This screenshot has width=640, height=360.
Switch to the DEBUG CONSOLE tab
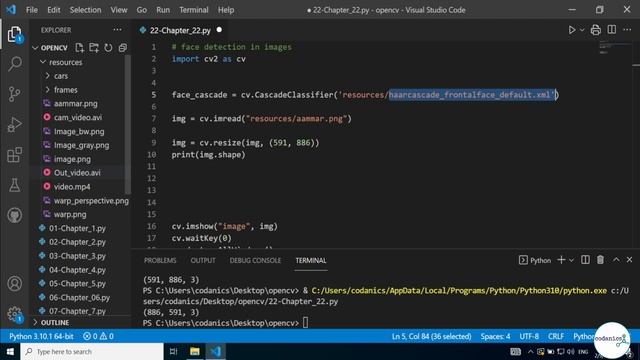pyautogui.click(x=255, y=260)
